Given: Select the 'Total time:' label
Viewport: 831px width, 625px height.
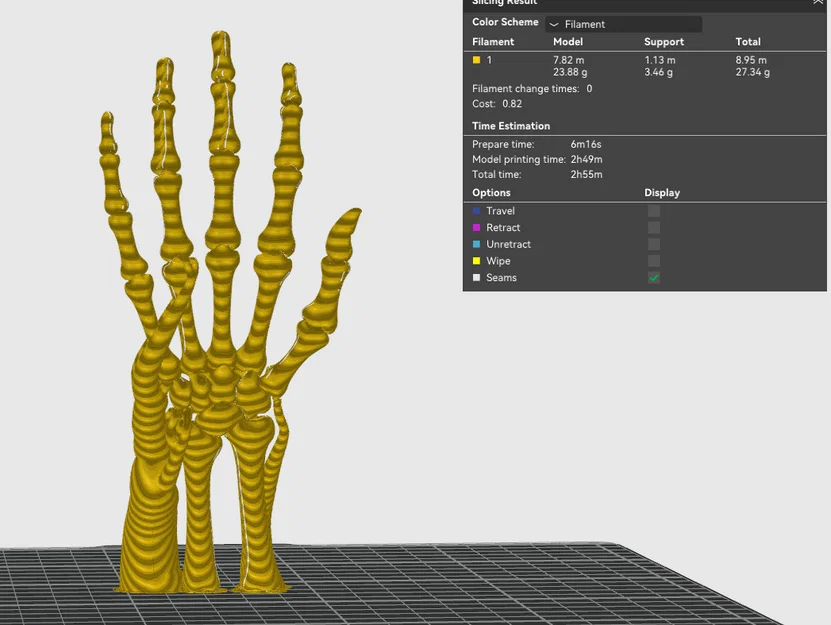Looking at the screenshot, I should click(x=497, y=174).
